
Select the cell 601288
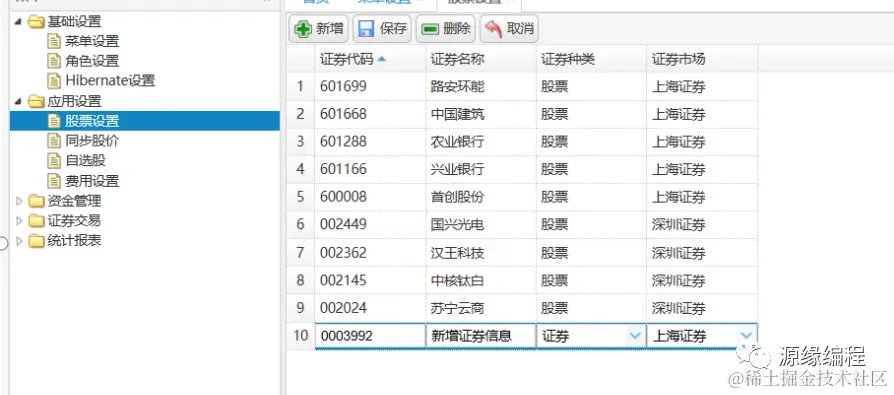tap(369, 142)
